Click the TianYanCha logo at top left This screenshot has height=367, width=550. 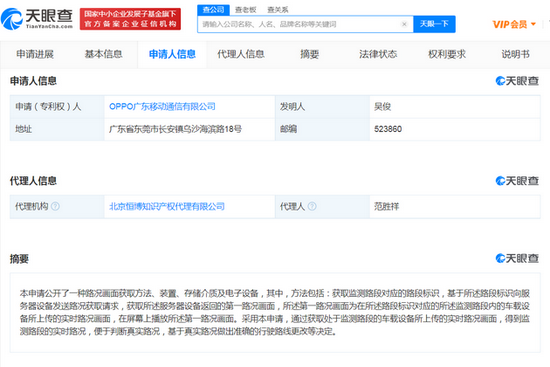[x=37, y=19]
